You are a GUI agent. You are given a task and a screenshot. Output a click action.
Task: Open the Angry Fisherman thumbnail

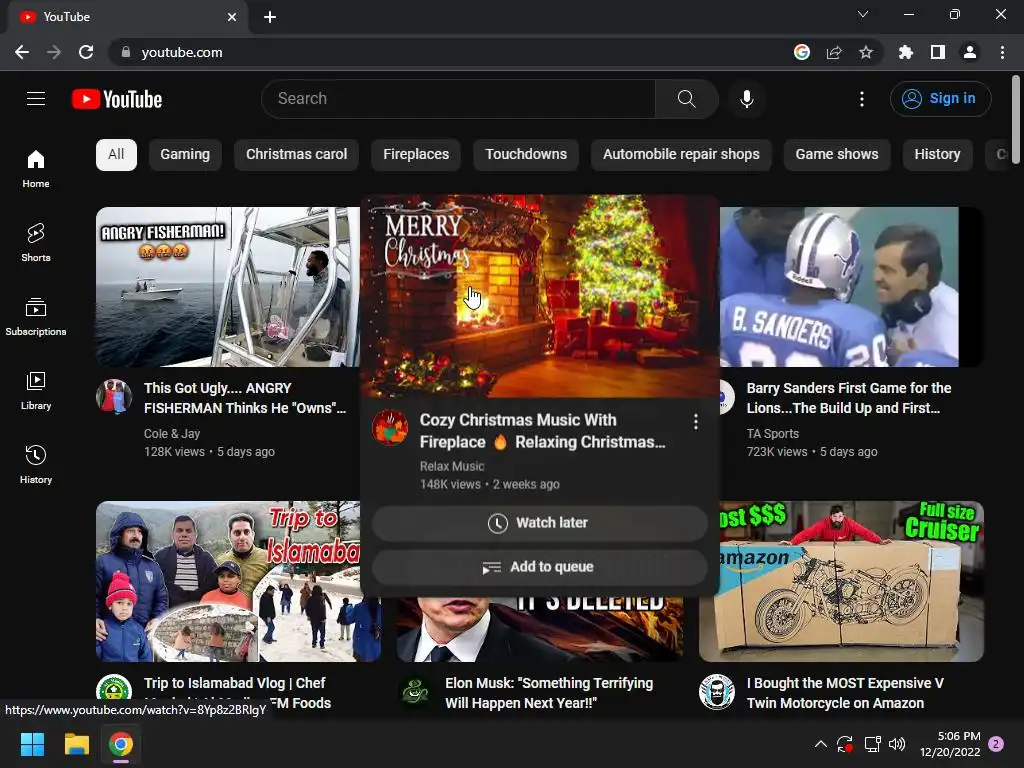228,287
